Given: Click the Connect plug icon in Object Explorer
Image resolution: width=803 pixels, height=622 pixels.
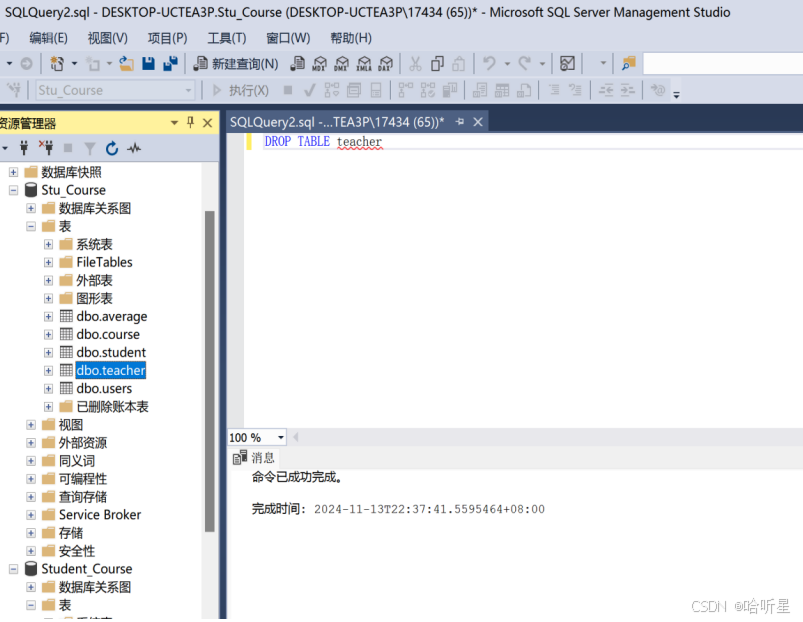Looking at the screenshot, I should pos(24,148).
